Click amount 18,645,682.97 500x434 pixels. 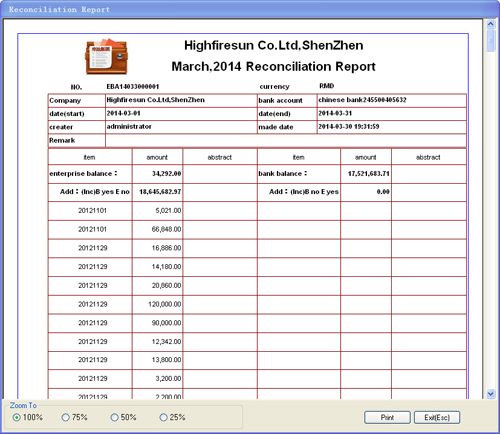click(160, 192)
